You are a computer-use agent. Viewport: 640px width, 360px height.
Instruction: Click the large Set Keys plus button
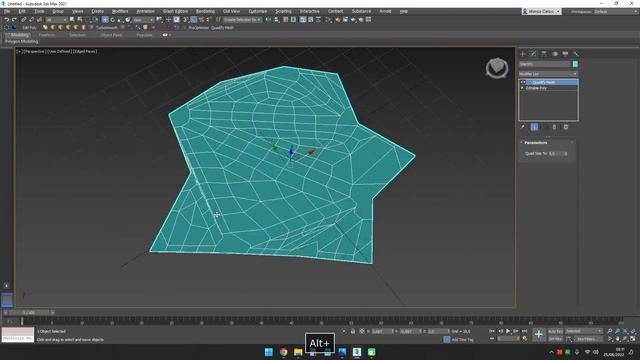point(539,335)
